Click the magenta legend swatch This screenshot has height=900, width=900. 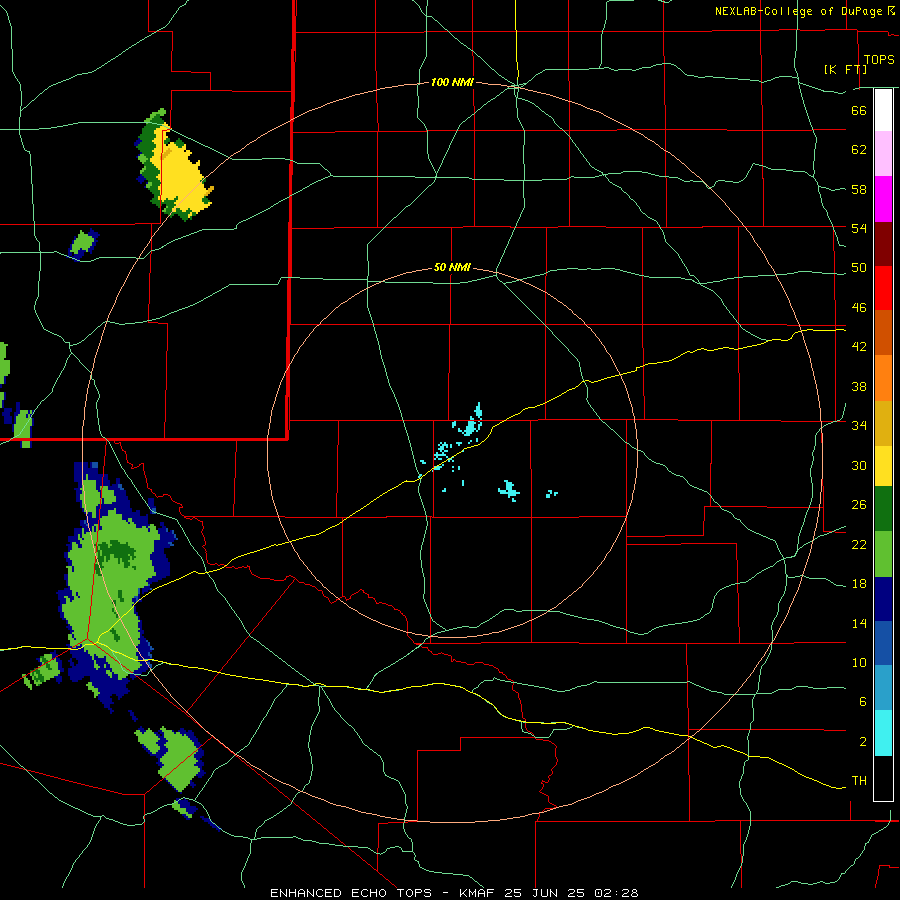(883, 199)
